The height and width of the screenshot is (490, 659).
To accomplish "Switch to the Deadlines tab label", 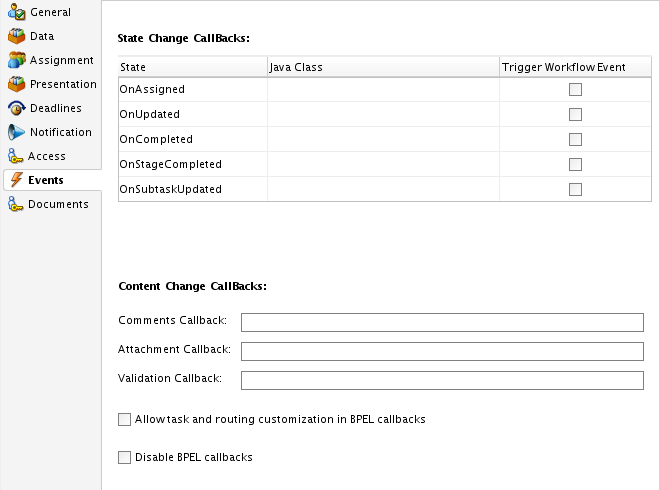I will point(56,108).
